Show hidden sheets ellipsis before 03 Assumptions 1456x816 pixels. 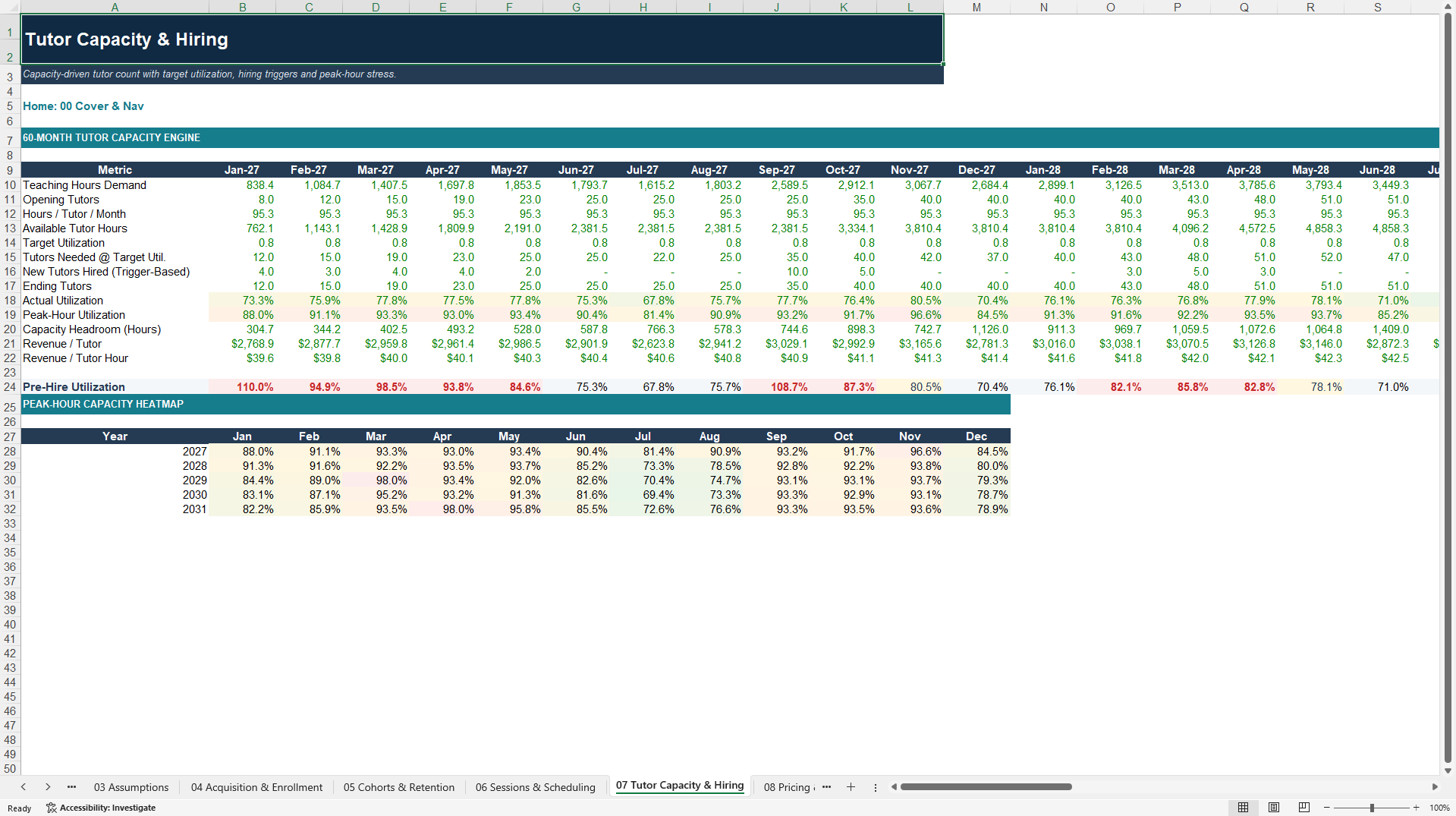71,787
